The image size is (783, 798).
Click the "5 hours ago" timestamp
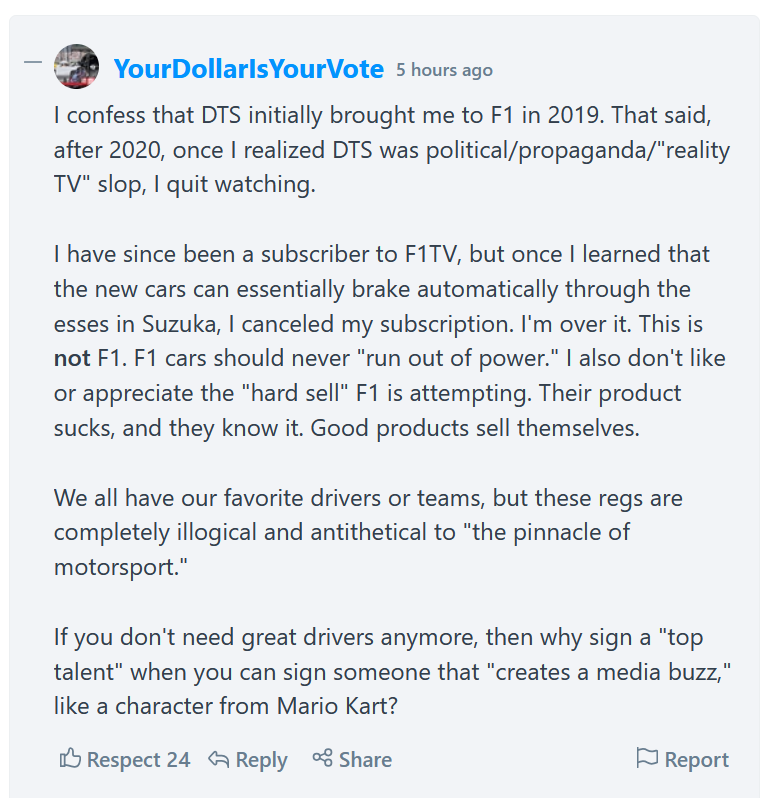pos(444,70)
